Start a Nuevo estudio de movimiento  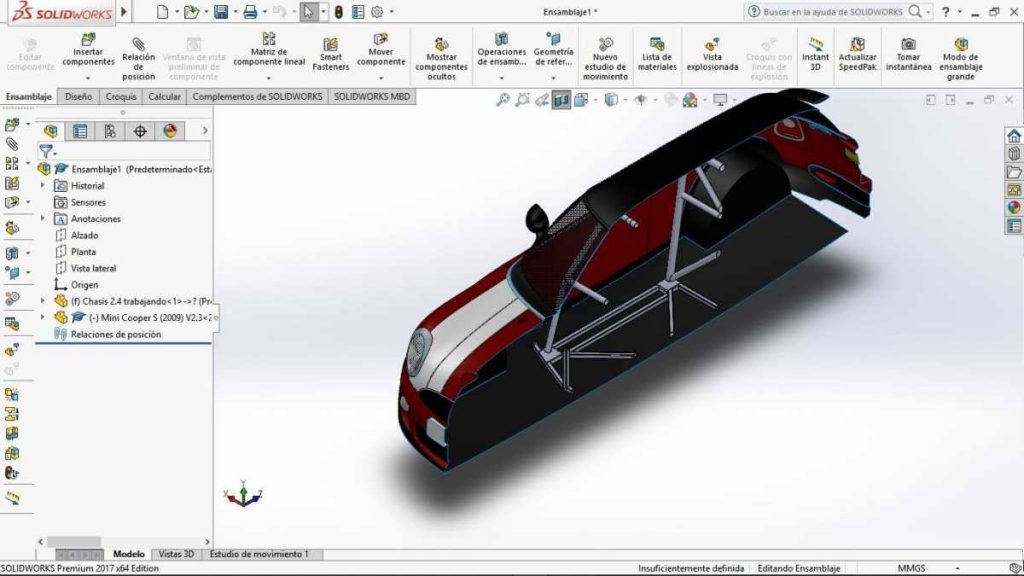605,58
